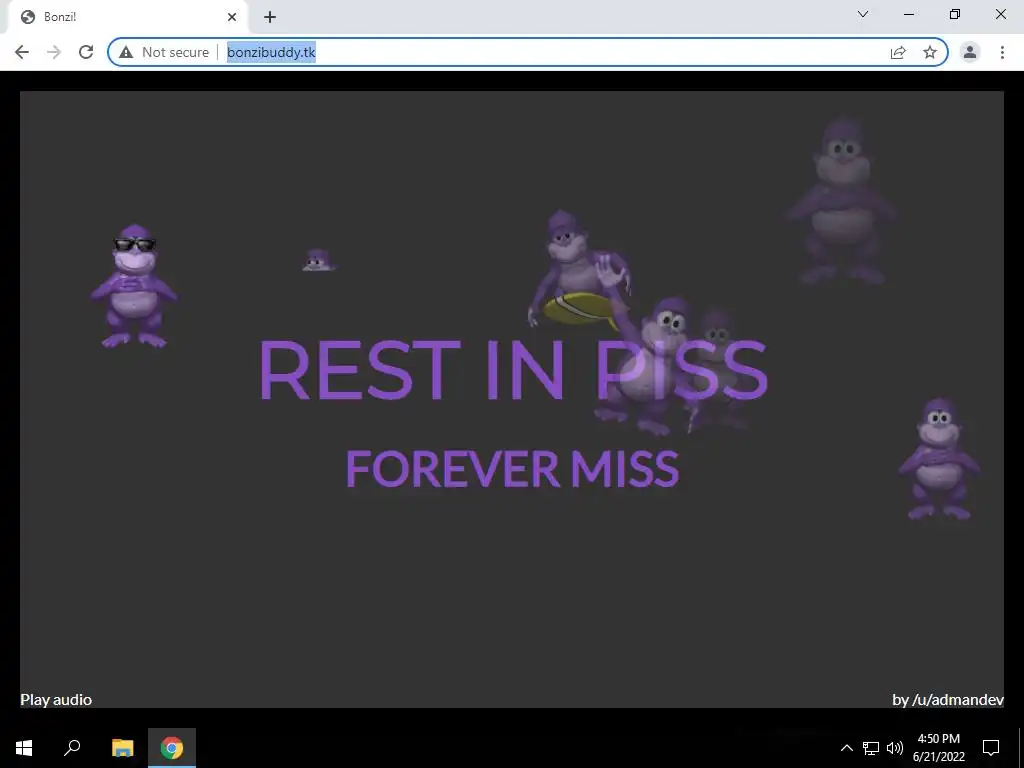1024x768 pixels.
Task: Select the faded Bonzi in the top right
Action: (842, 200)
